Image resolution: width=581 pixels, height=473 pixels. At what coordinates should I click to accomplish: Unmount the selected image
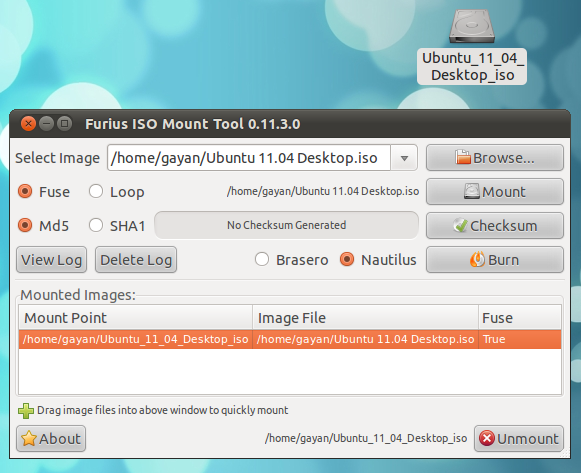pyautogui.click(x=519, y=439)
